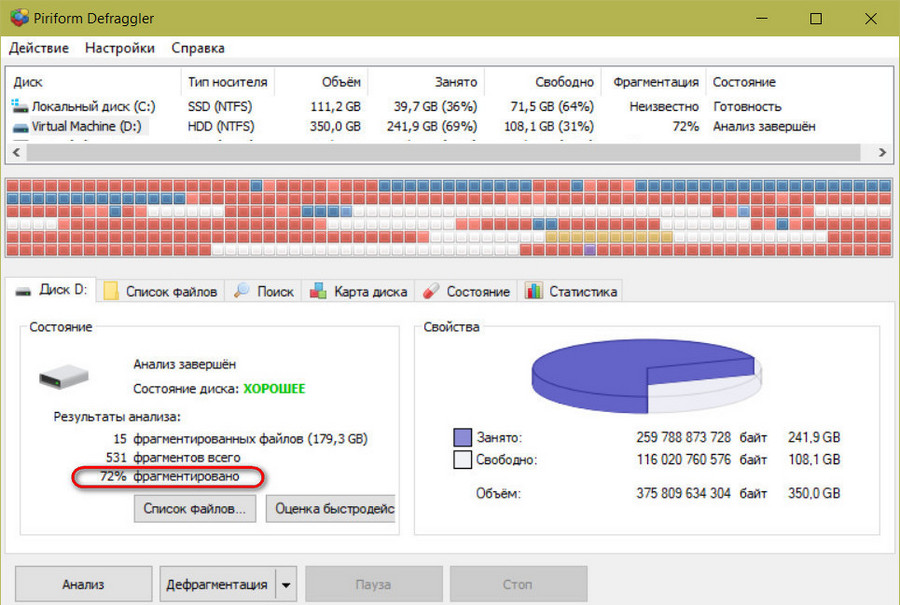Viewport: 900px width, 605px height.
Task: Open the Настройки menu
Action: [x=120, y=48]
